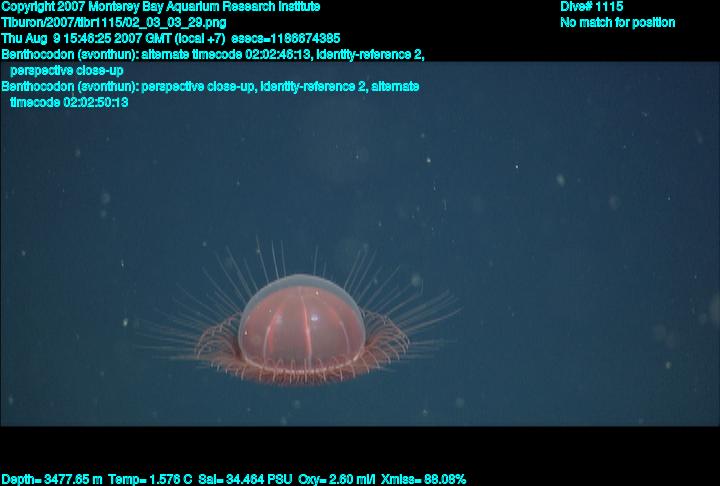Click the Xmiss= 88.08% reading
Screen dimensions: 720x486
423,479
